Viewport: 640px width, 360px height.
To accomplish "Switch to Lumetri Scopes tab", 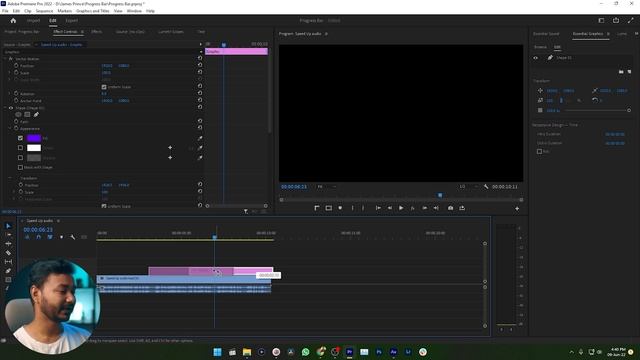I will 171,31.
